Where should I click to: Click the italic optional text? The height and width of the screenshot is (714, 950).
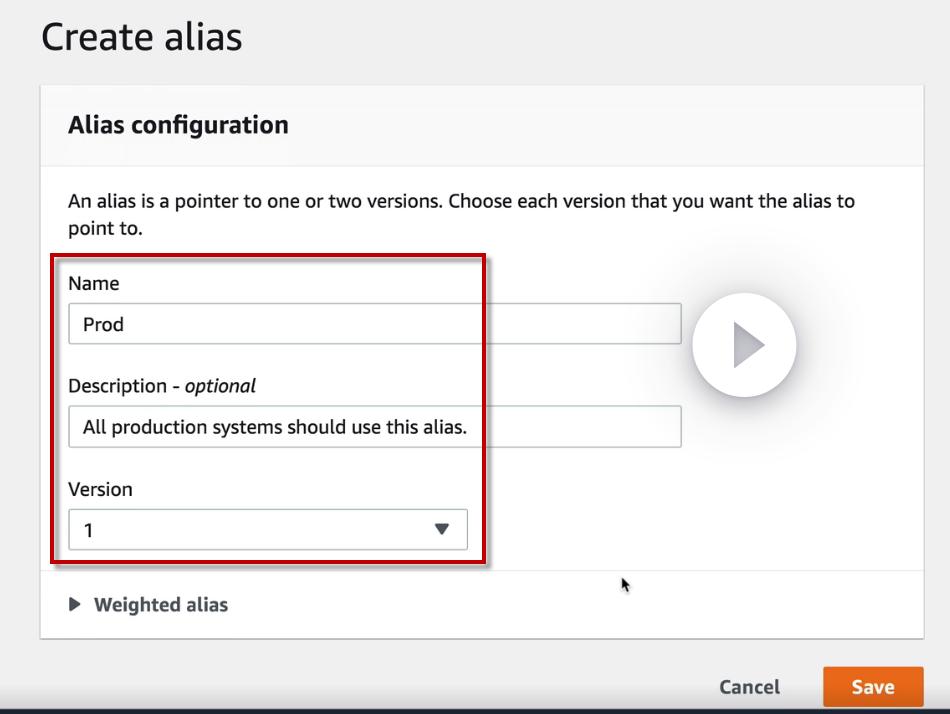coord(220,386)
